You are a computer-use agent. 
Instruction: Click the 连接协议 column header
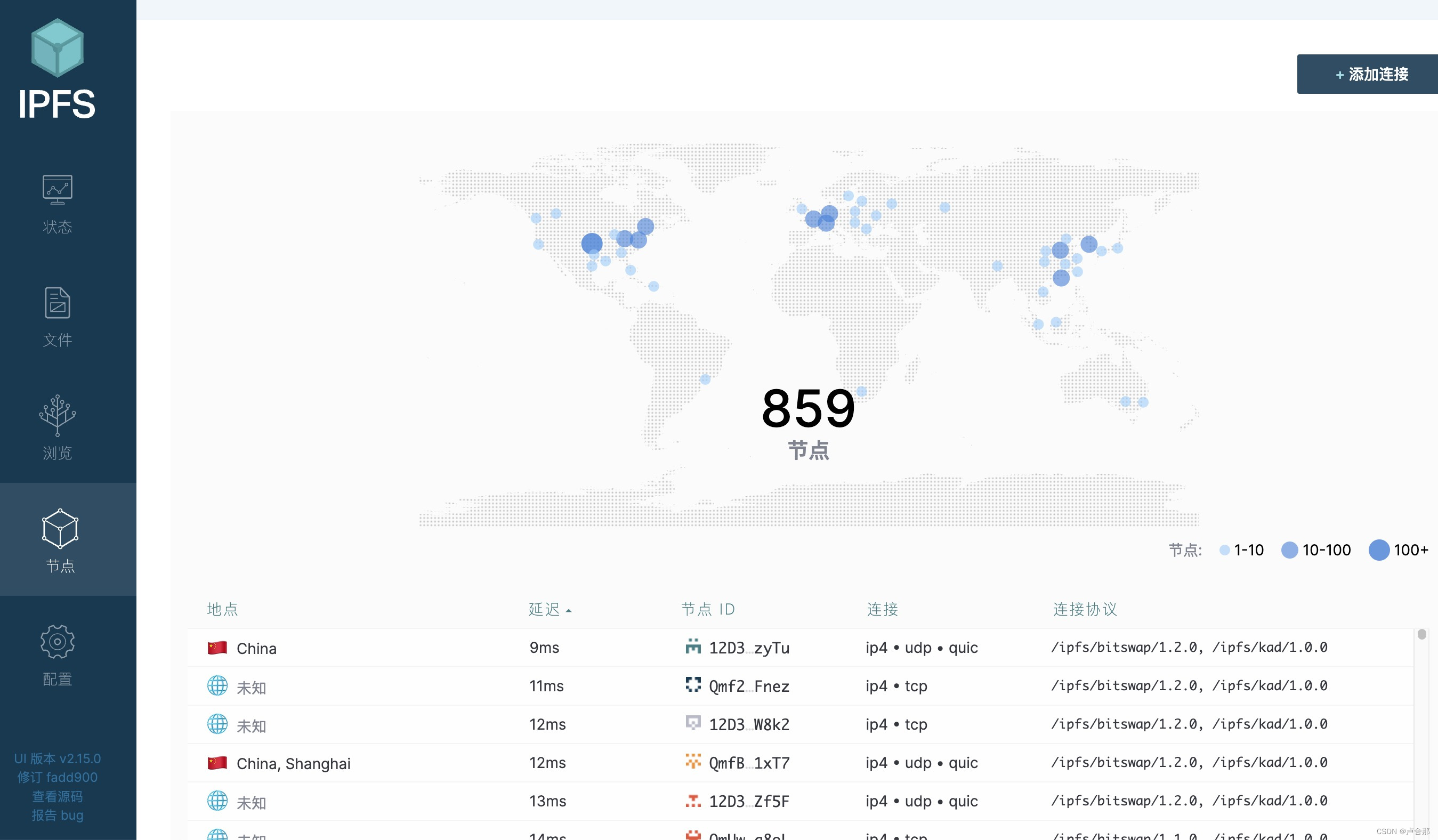(1085, 609)
